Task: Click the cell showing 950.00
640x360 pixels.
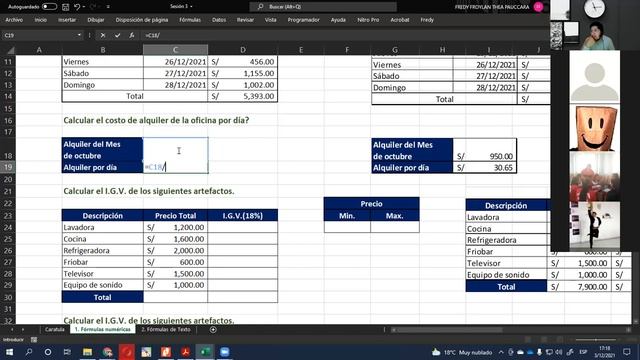Action: [x=484, y=151]
